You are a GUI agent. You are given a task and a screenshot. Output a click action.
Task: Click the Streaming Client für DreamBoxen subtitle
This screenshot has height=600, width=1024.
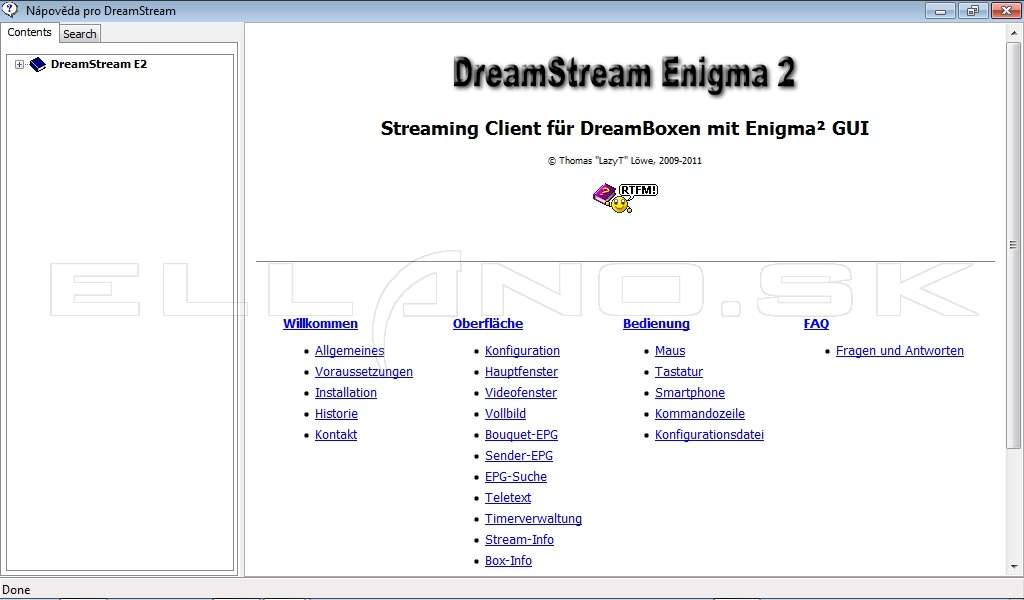click(x=624, y=129)
